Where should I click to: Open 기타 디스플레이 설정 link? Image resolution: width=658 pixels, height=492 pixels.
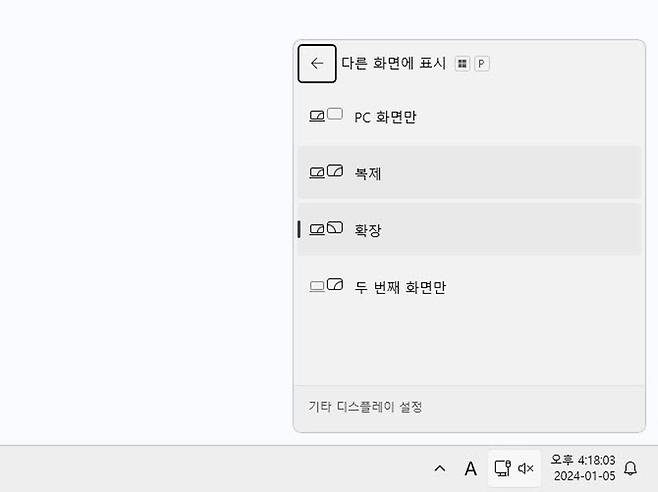point(365,407)
